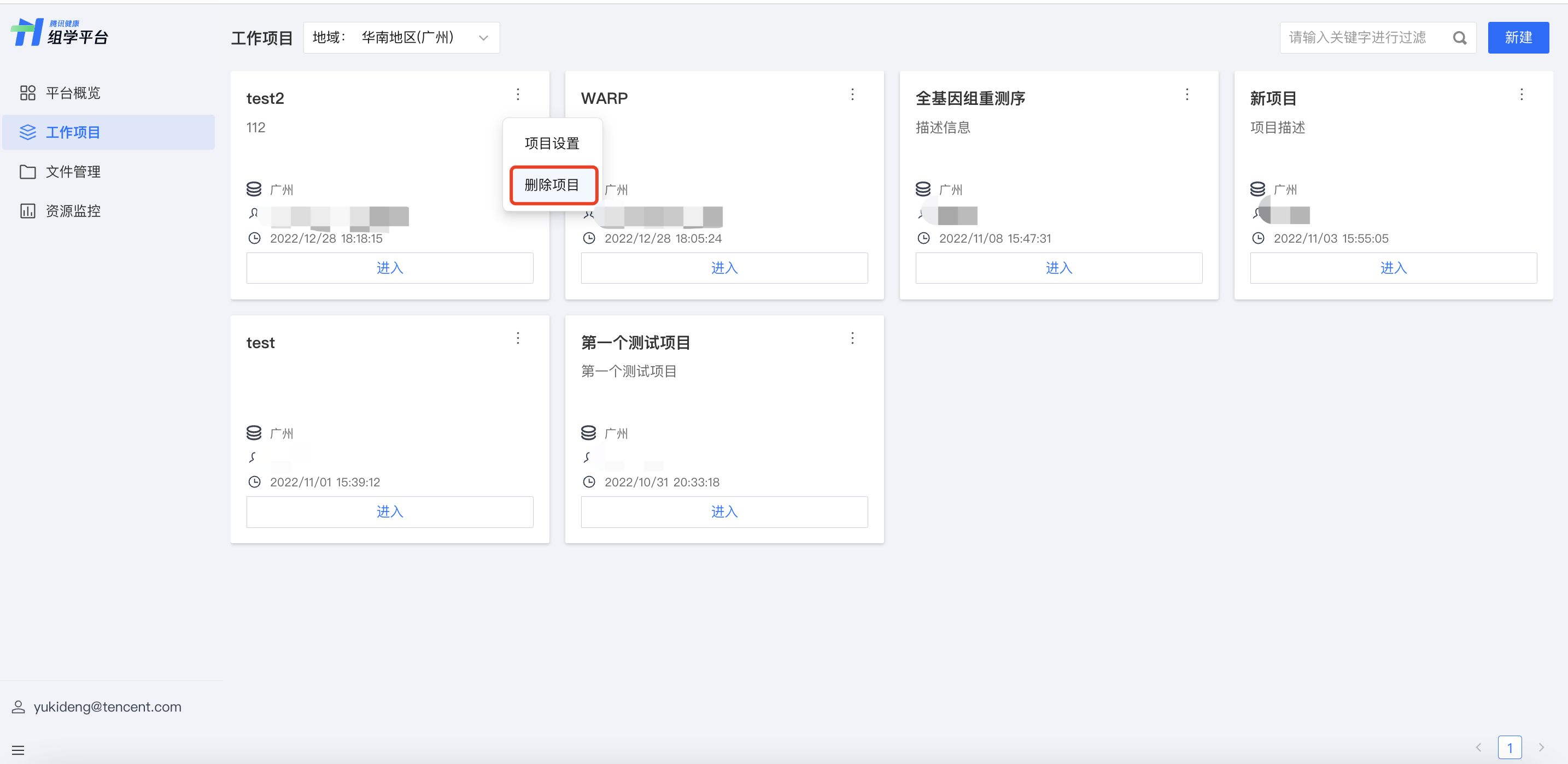The image size is (1568, 764).
Task: Go to previous page arrow
Action: click(x=1478, y=747)
